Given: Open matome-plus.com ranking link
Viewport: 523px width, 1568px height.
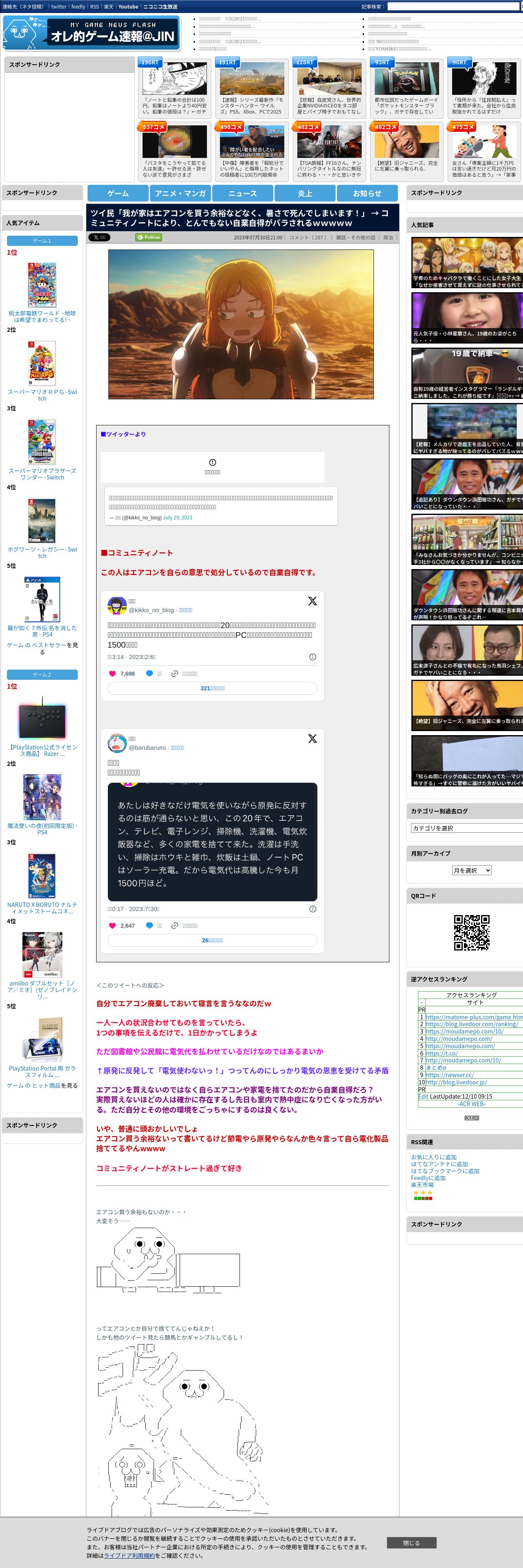Looking at the screenshot, I should pos(474,1017).
